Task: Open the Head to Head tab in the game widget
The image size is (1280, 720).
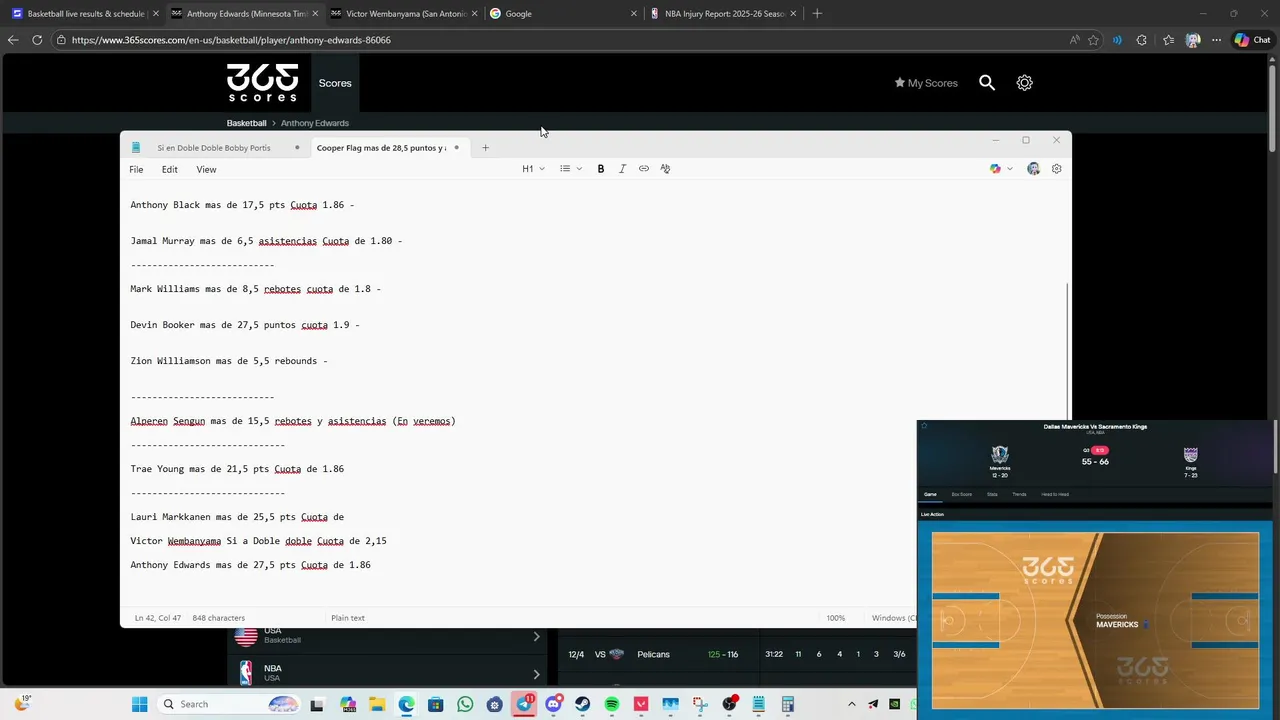Action: pyautogui.click(x=1055, y=494)
